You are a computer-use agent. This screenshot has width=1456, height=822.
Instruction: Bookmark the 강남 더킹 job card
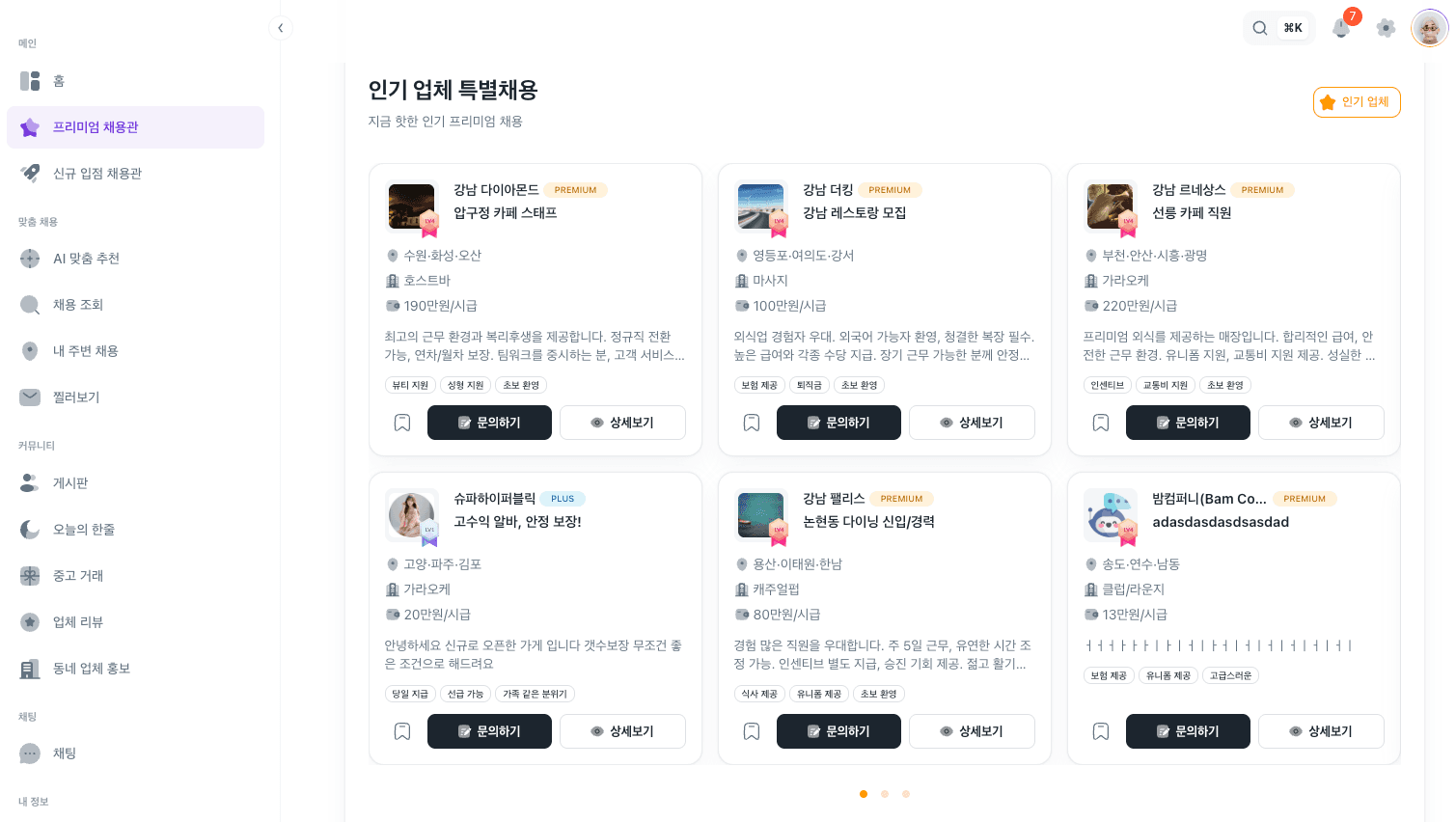point(752,423)
